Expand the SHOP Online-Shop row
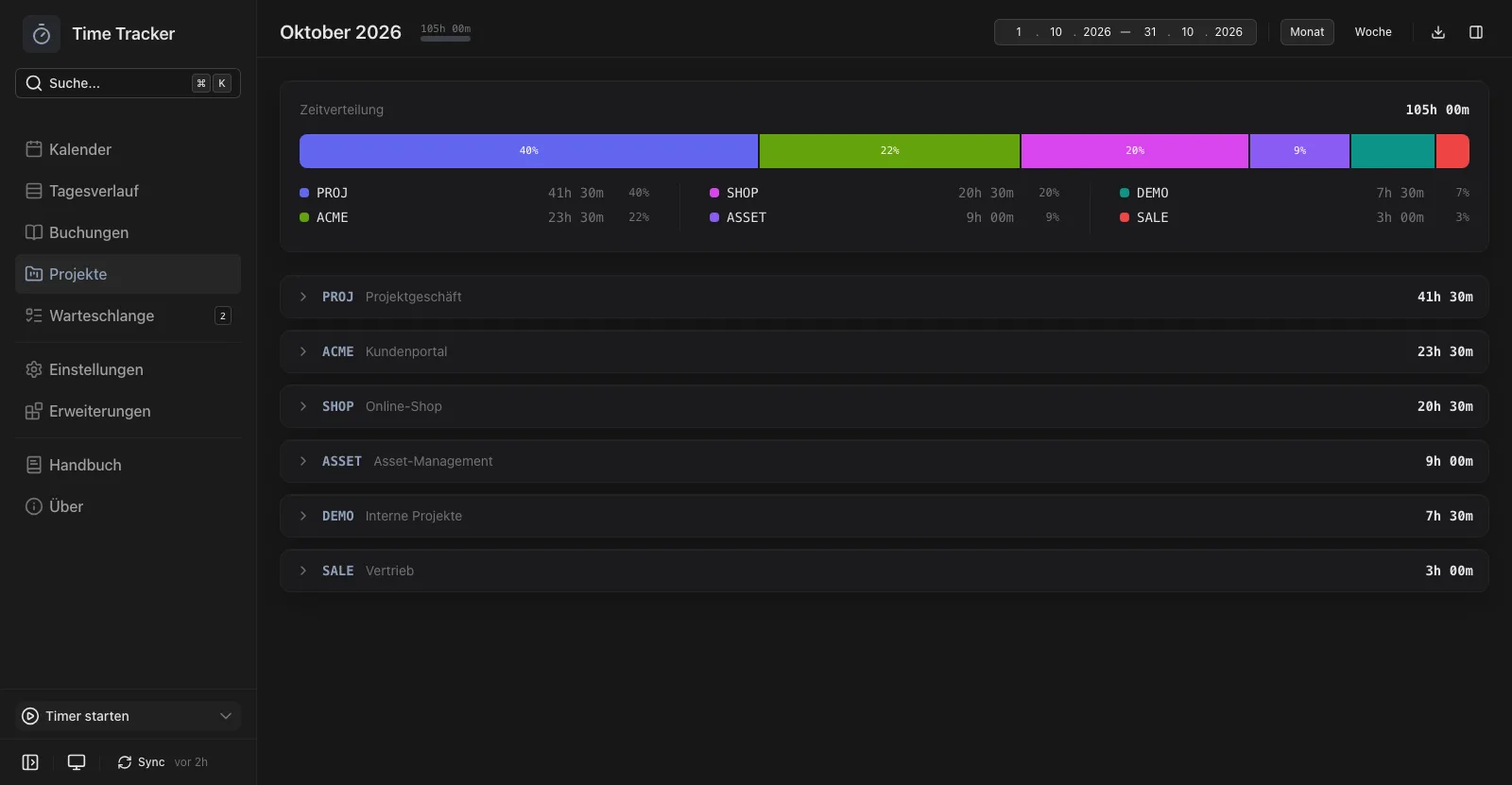The width and height of the screenshot is (1512, 785). [x=884, y=406]
